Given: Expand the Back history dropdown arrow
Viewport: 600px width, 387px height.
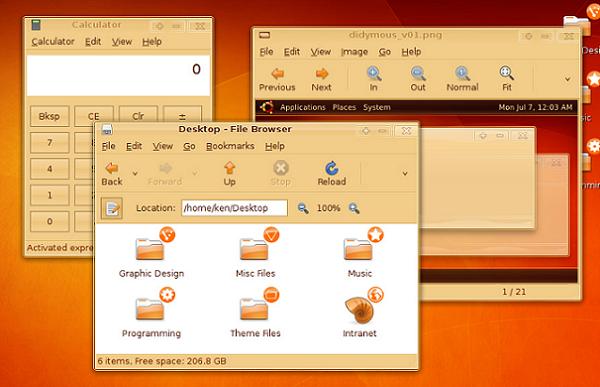Looking at the screenshot, I should [x=135, y=173].
